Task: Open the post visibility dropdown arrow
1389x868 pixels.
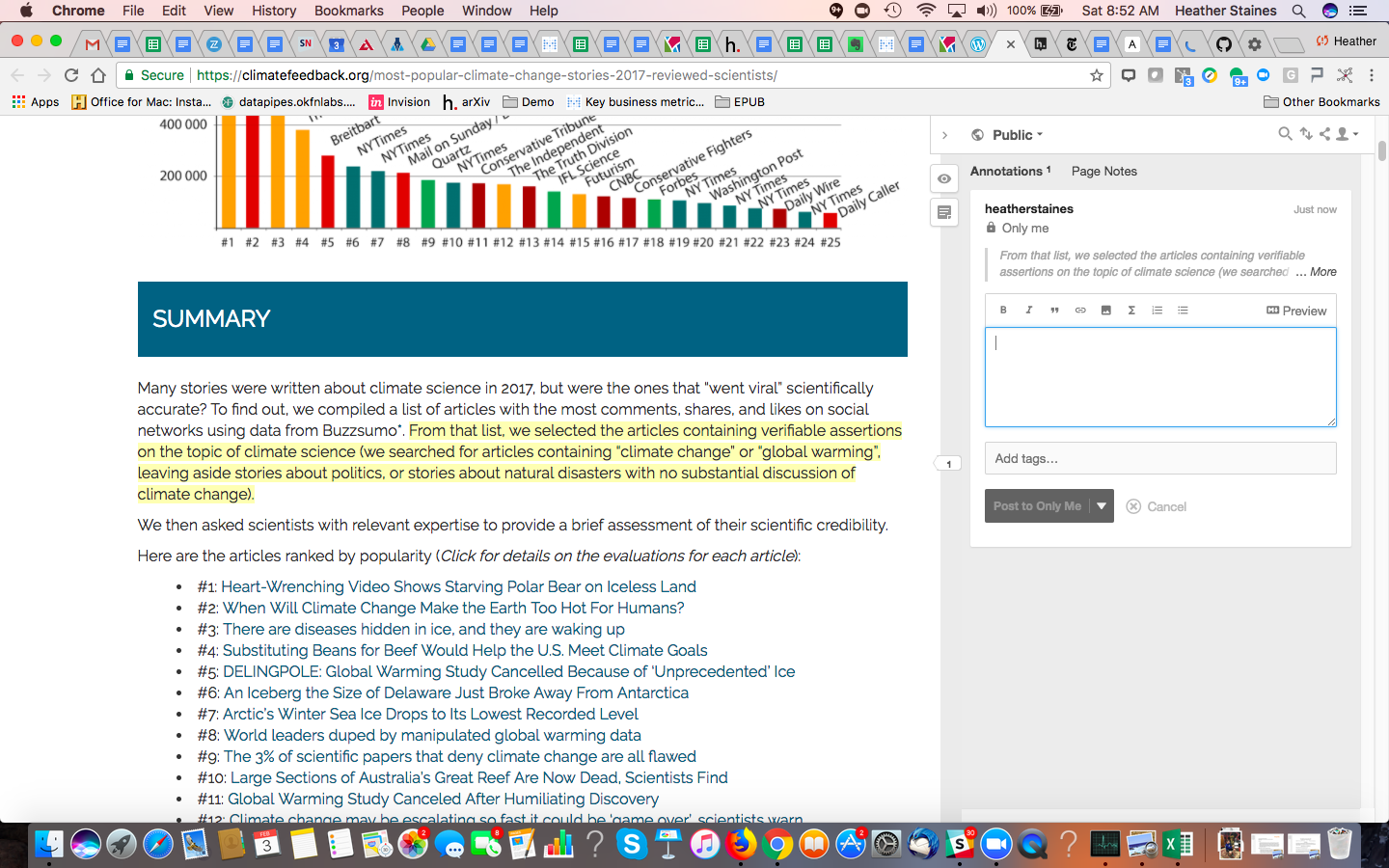Action: click(1102, 506)
